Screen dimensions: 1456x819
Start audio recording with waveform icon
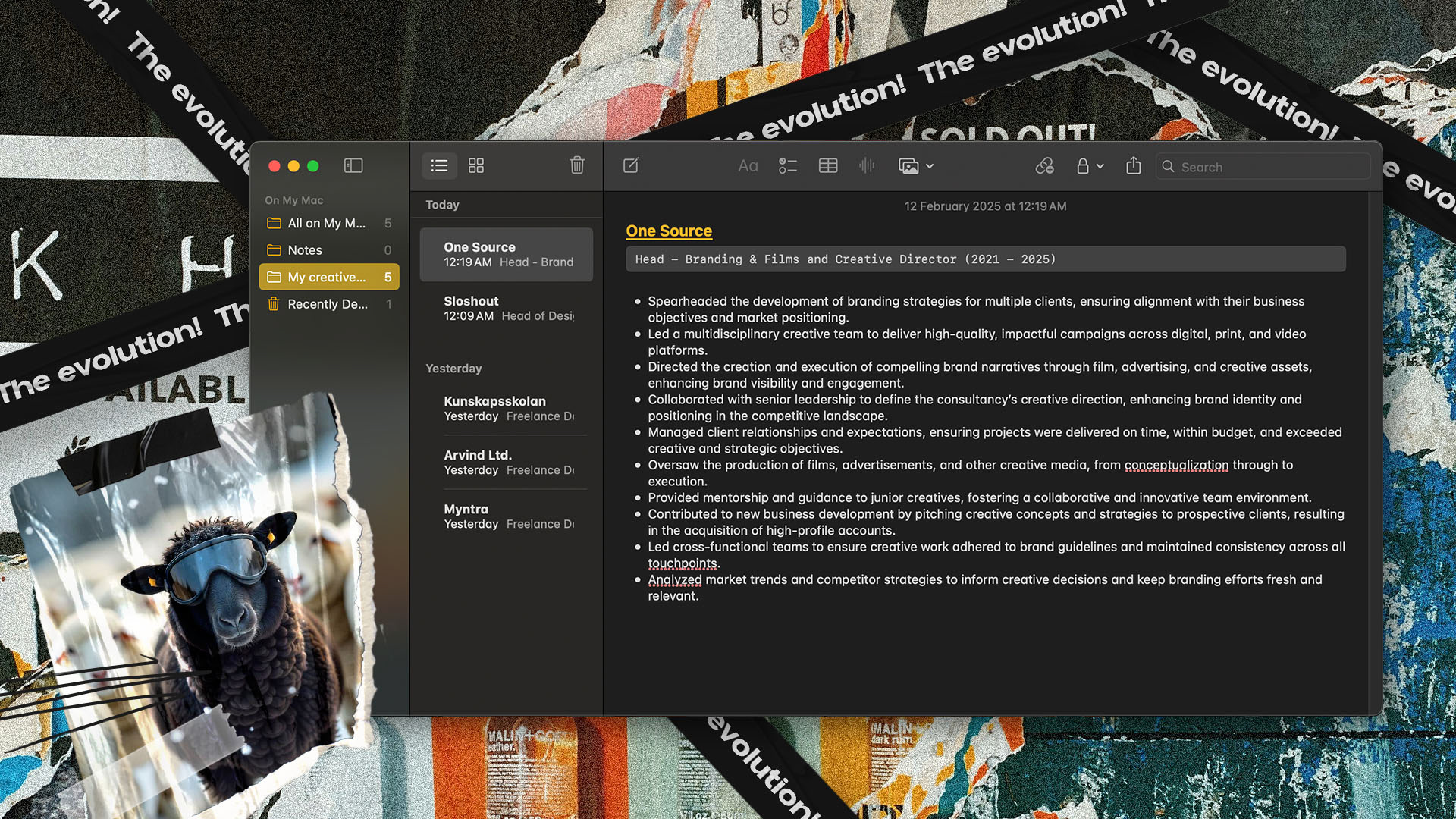tap(867, 166)
